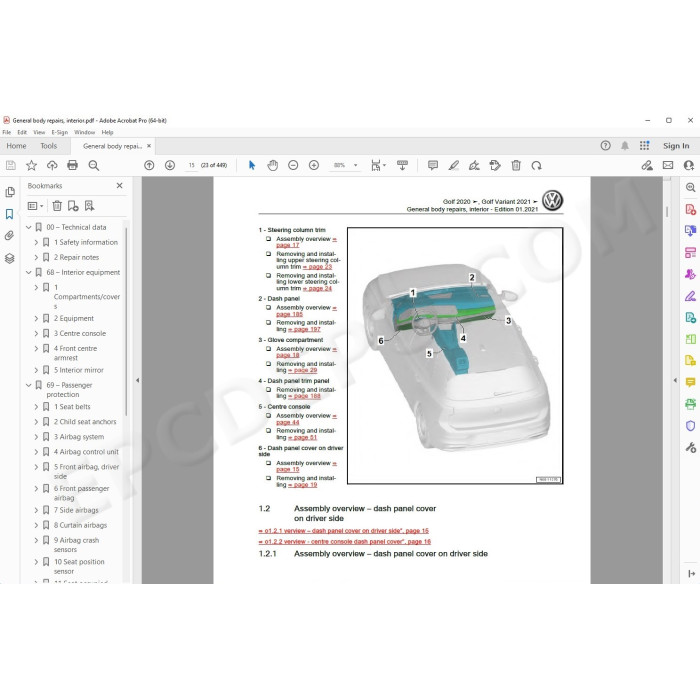This screenshot has height=700, width=700.
Task: Select the 8 Curtain airbags bookmark
Action: [x=80, y=525]
